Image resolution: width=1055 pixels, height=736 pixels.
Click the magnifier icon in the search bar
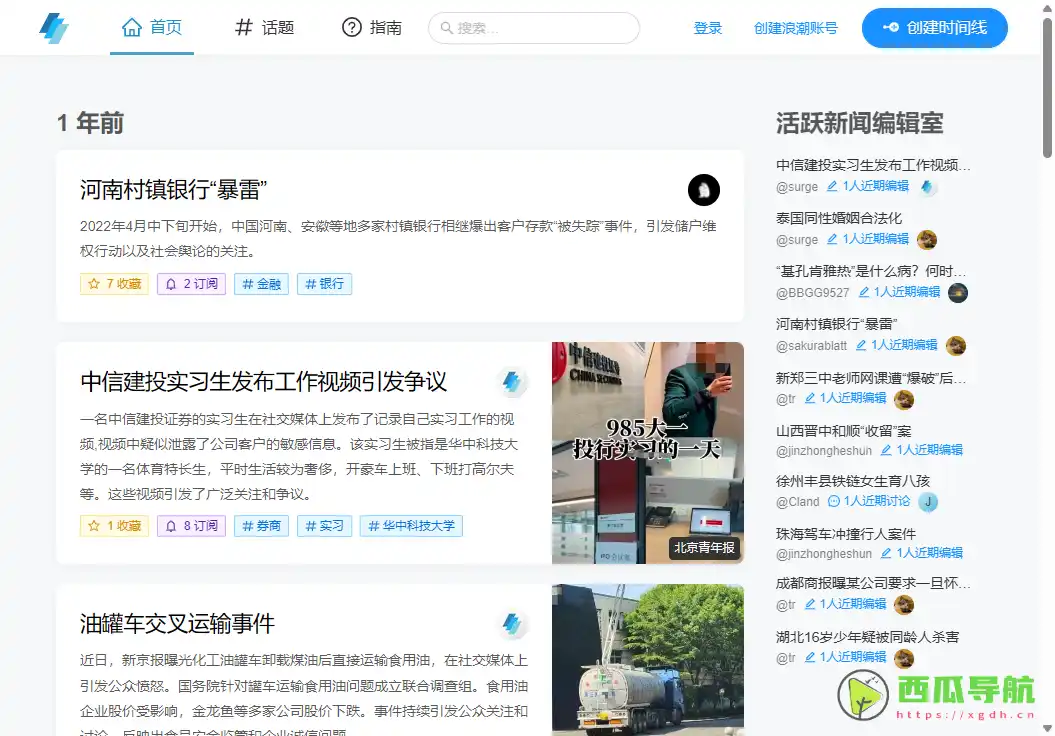446,28
